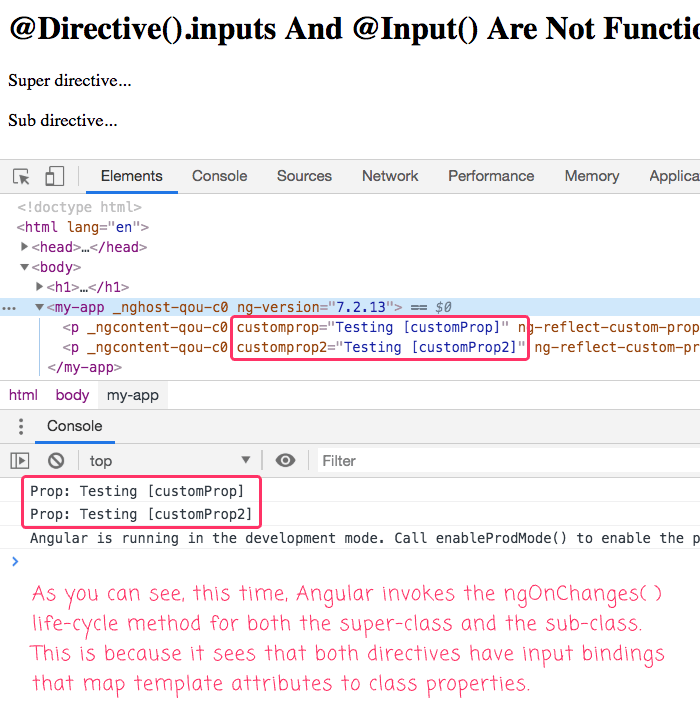Click the Prop: Testing [customProp2] log line
Screen dimensions: 700x716
(x=141, y=514)
